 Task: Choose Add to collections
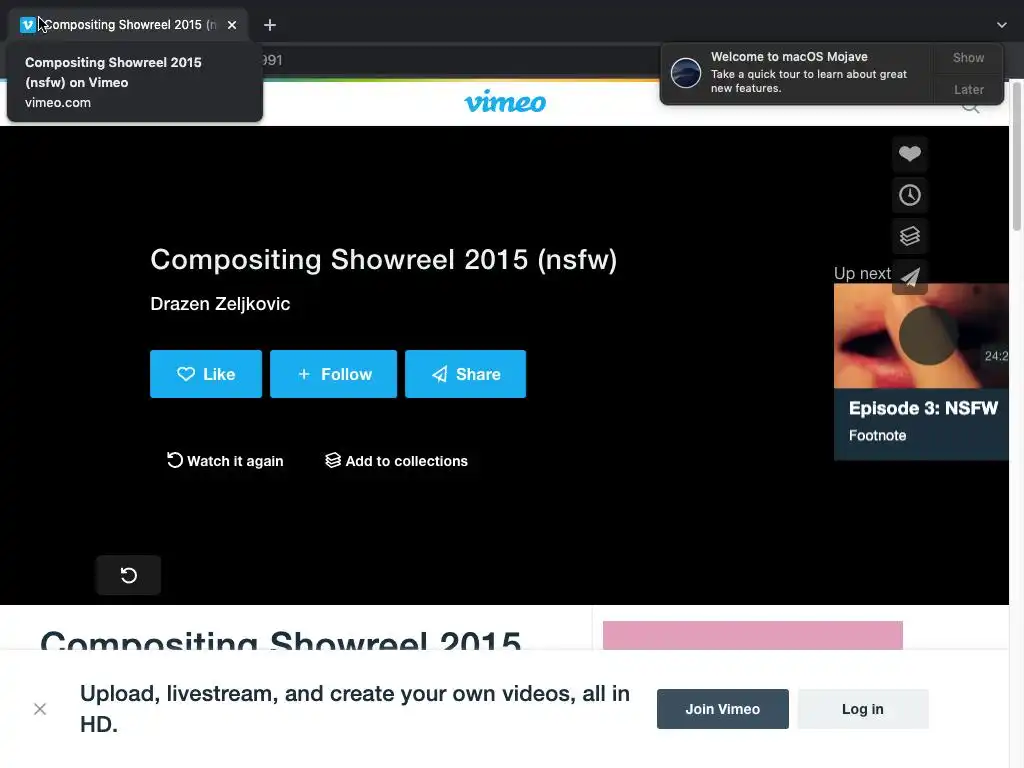396,461
